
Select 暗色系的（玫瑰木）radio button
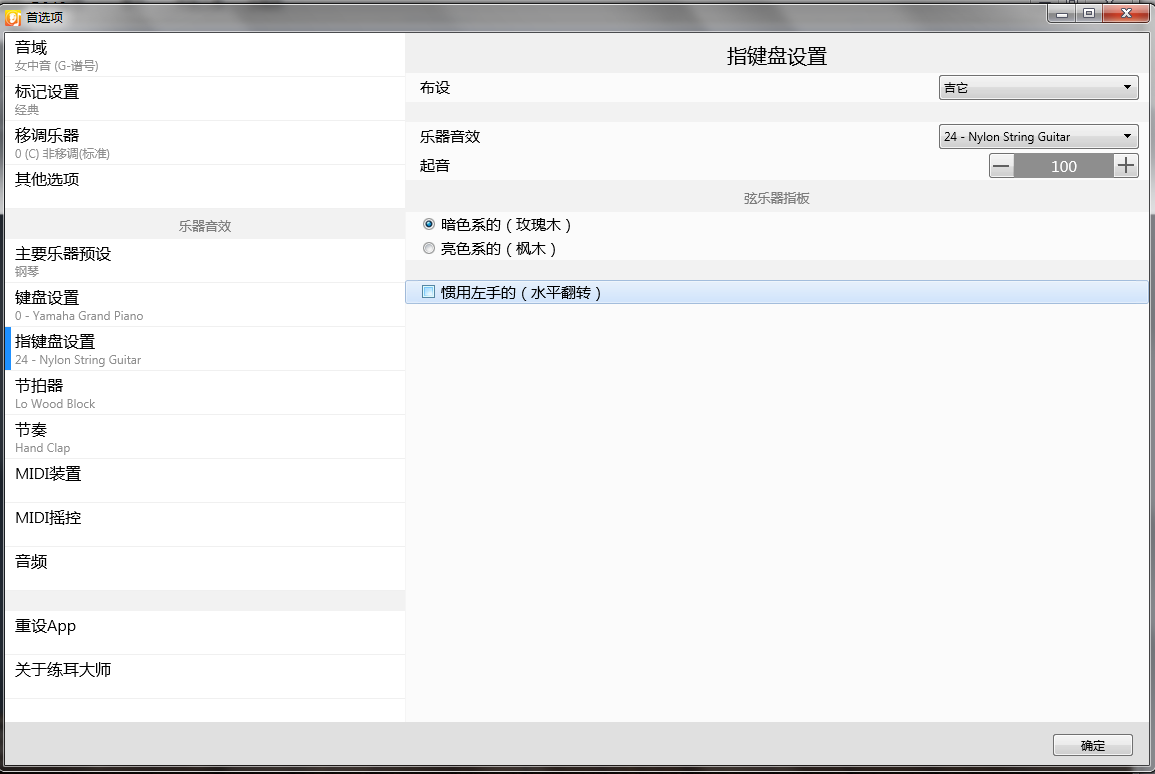point(429,224)
